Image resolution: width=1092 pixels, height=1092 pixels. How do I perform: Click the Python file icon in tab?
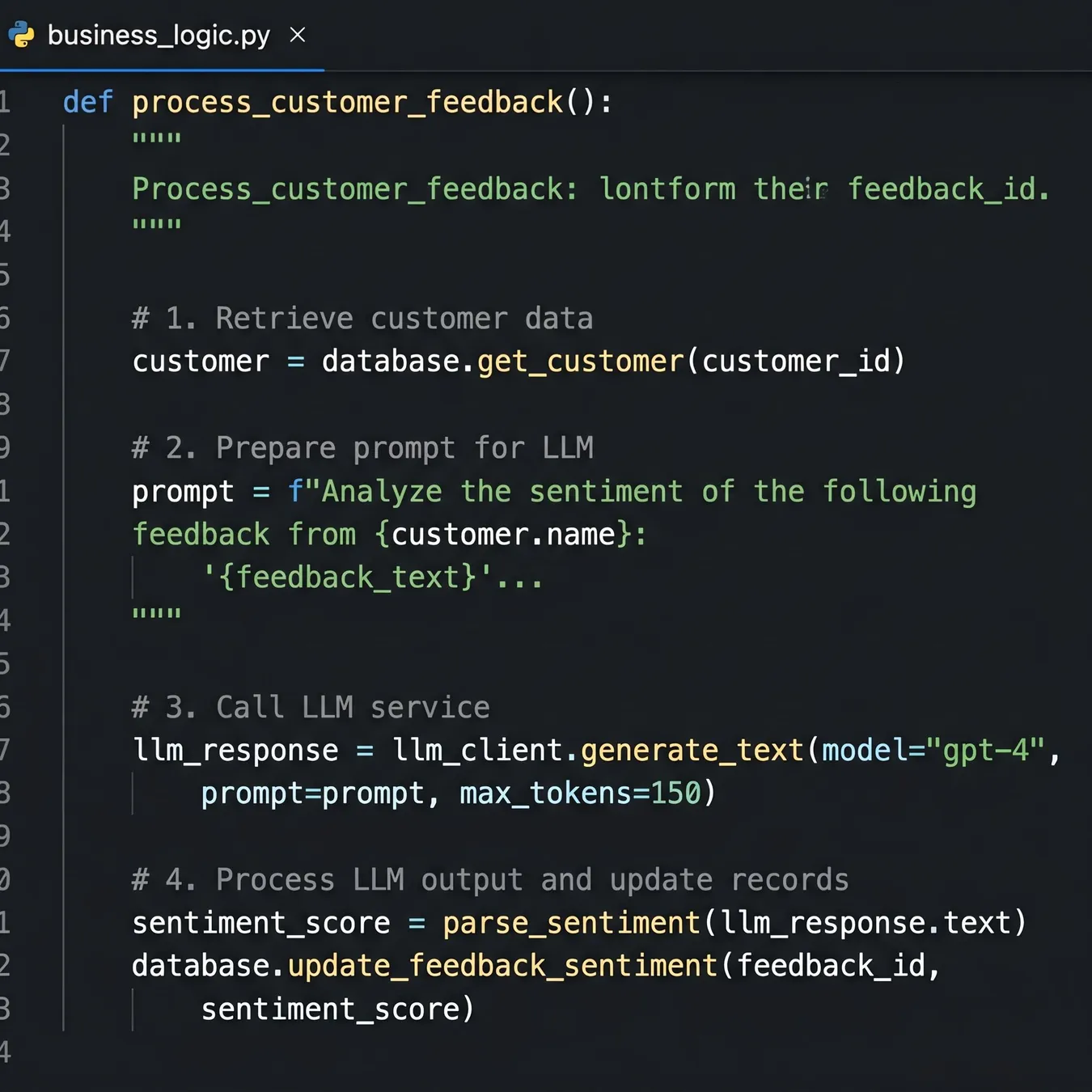(22, 35)
